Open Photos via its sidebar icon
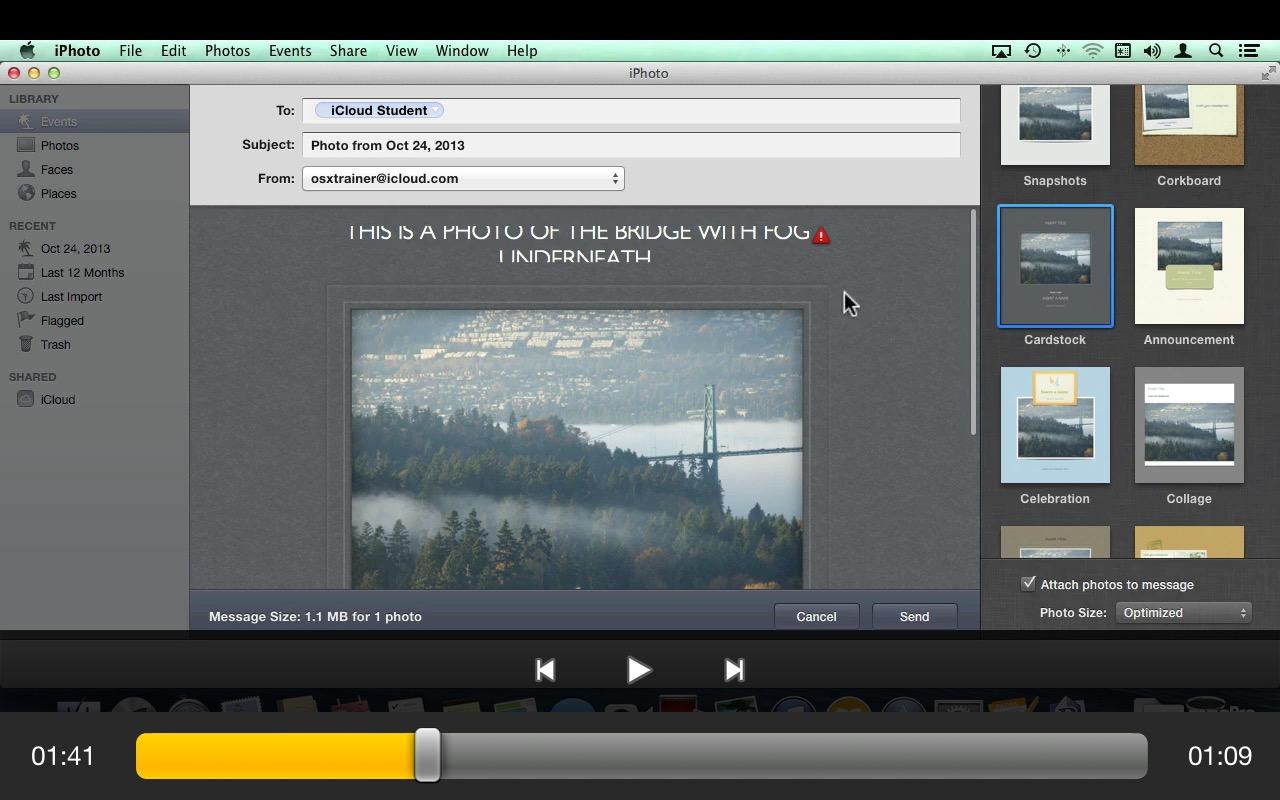This screenshot has height=800, width=1280. point(26,146)
